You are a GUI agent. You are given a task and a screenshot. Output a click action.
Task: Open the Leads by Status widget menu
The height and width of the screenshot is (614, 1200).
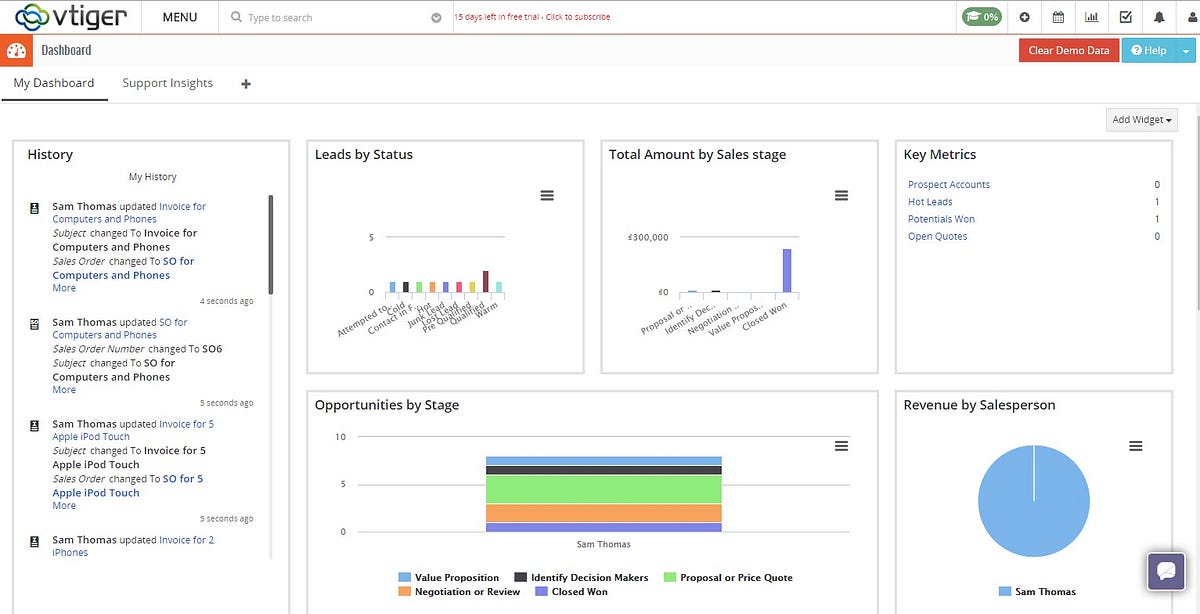pyautogui.click(x=547, y=195)
